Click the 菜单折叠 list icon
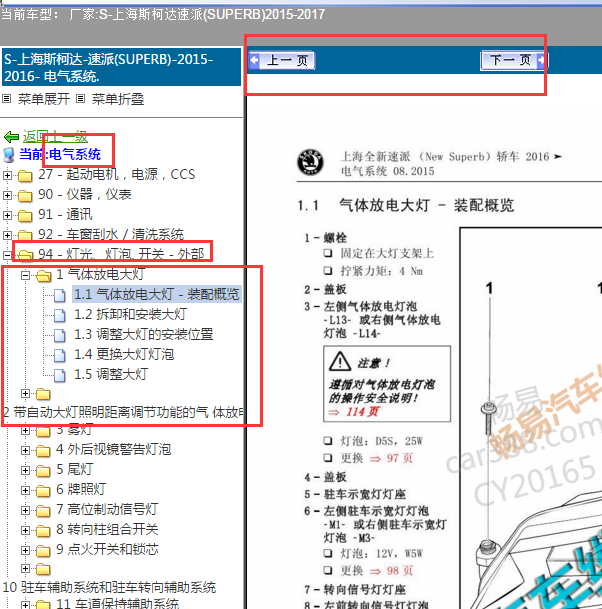The image size is (602, 609). [x=80, y=99]
